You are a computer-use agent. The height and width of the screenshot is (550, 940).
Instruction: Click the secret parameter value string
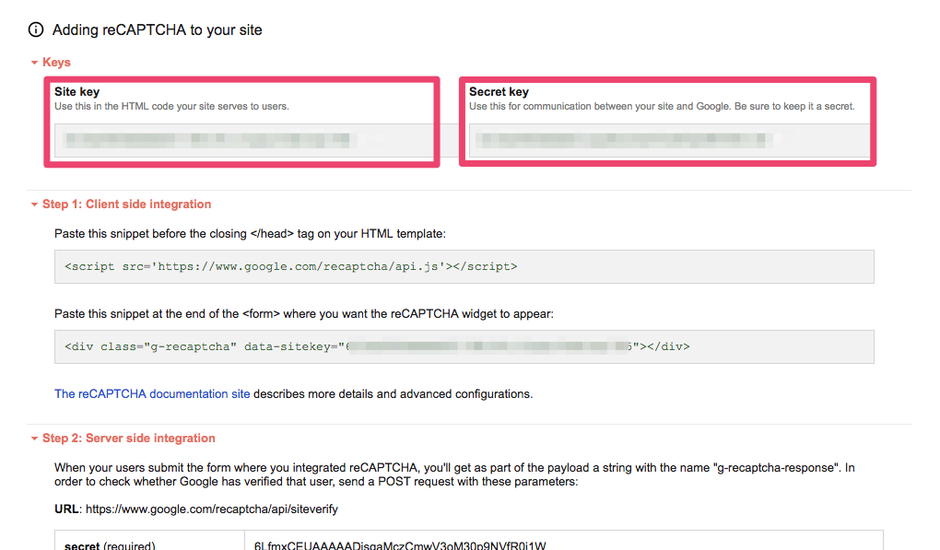[400, 545]
